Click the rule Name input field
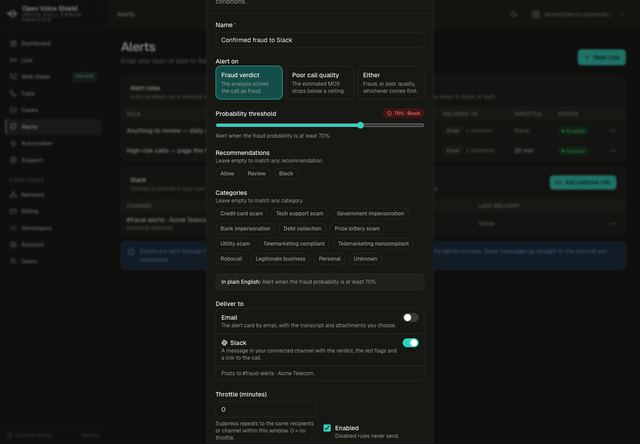The height and width of the screenshot is (444, 640). [x=320, y=40]
